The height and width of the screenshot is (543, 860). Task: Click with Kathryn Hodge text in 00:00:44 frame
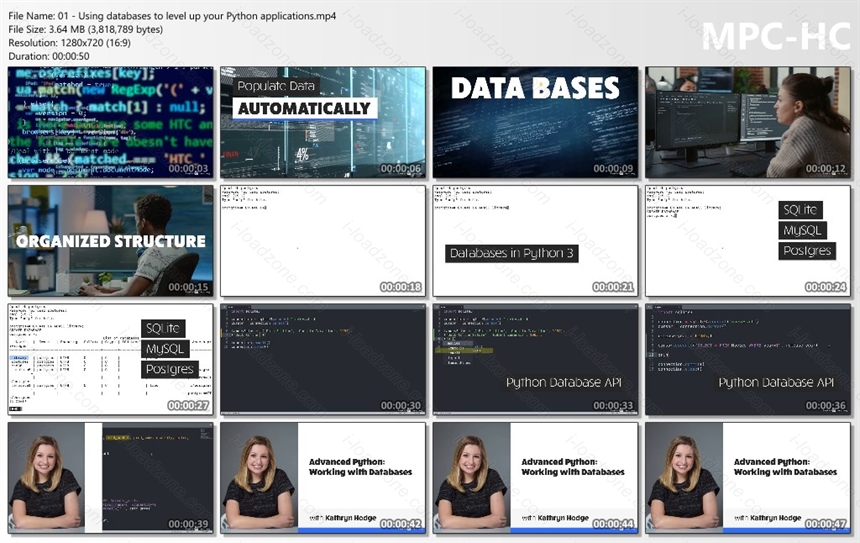coord(555,518)
